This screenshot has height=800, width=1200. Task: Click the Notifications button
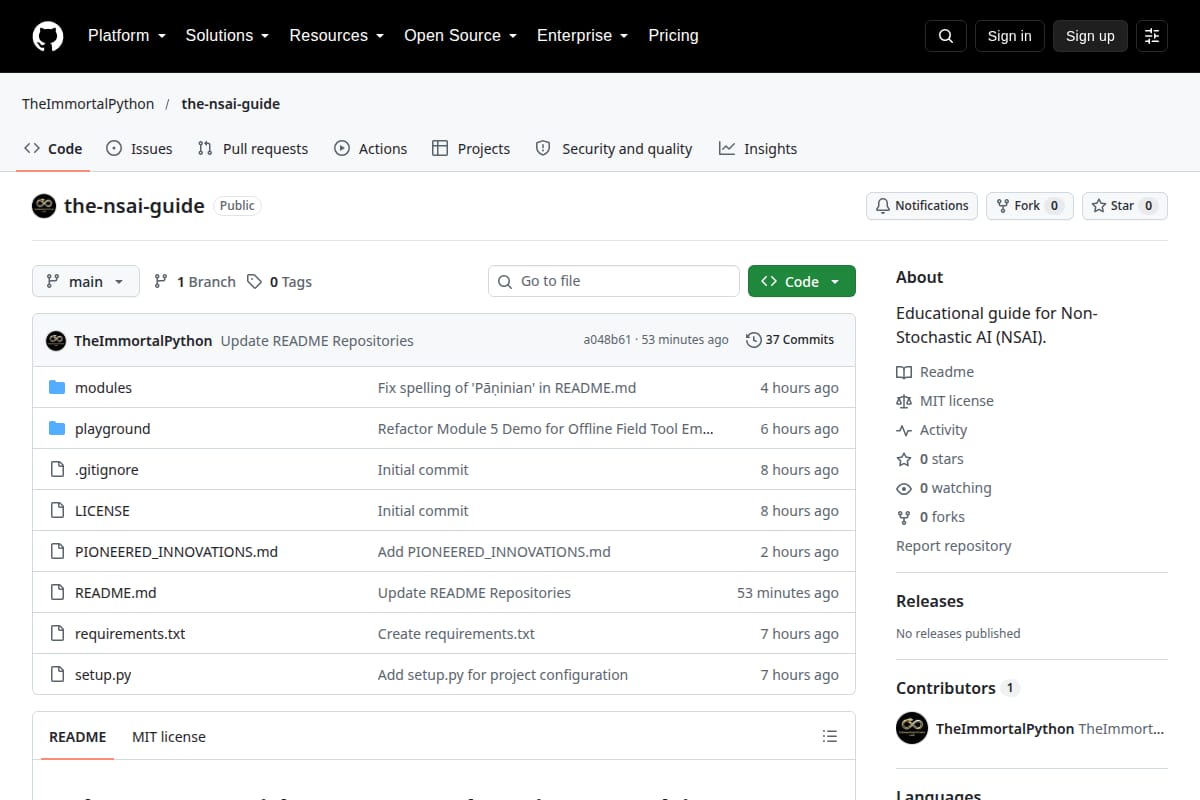922,206
